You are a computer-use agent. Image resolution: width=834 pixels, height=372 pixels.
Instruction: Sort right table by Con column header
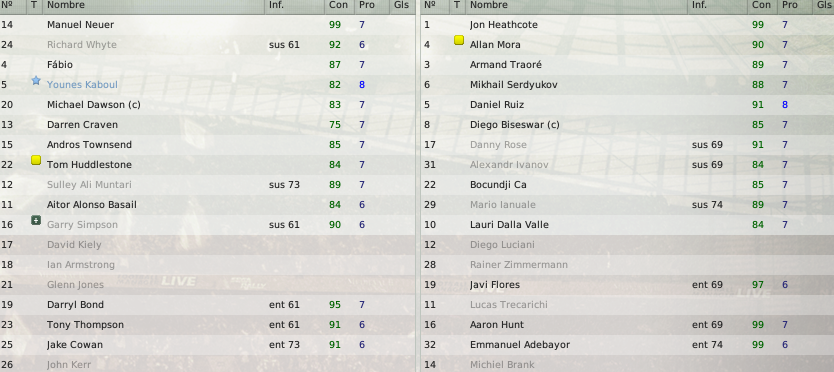click(x=763, y=5)
